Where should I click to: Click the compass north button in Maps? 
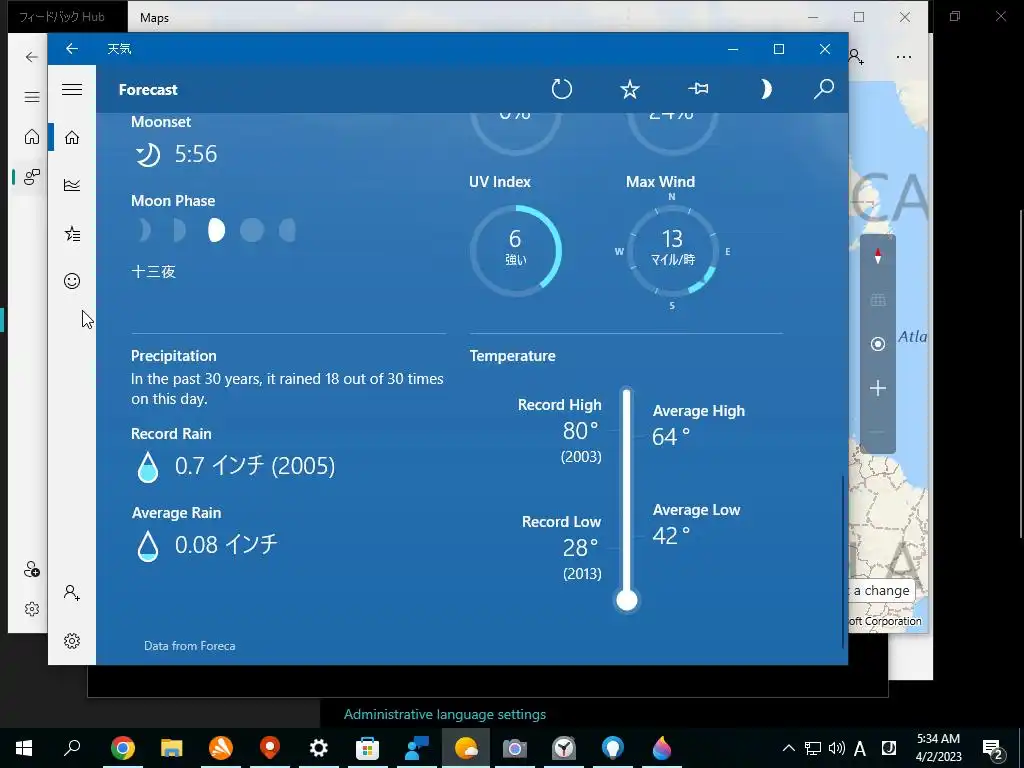click(x=878, y=257)
